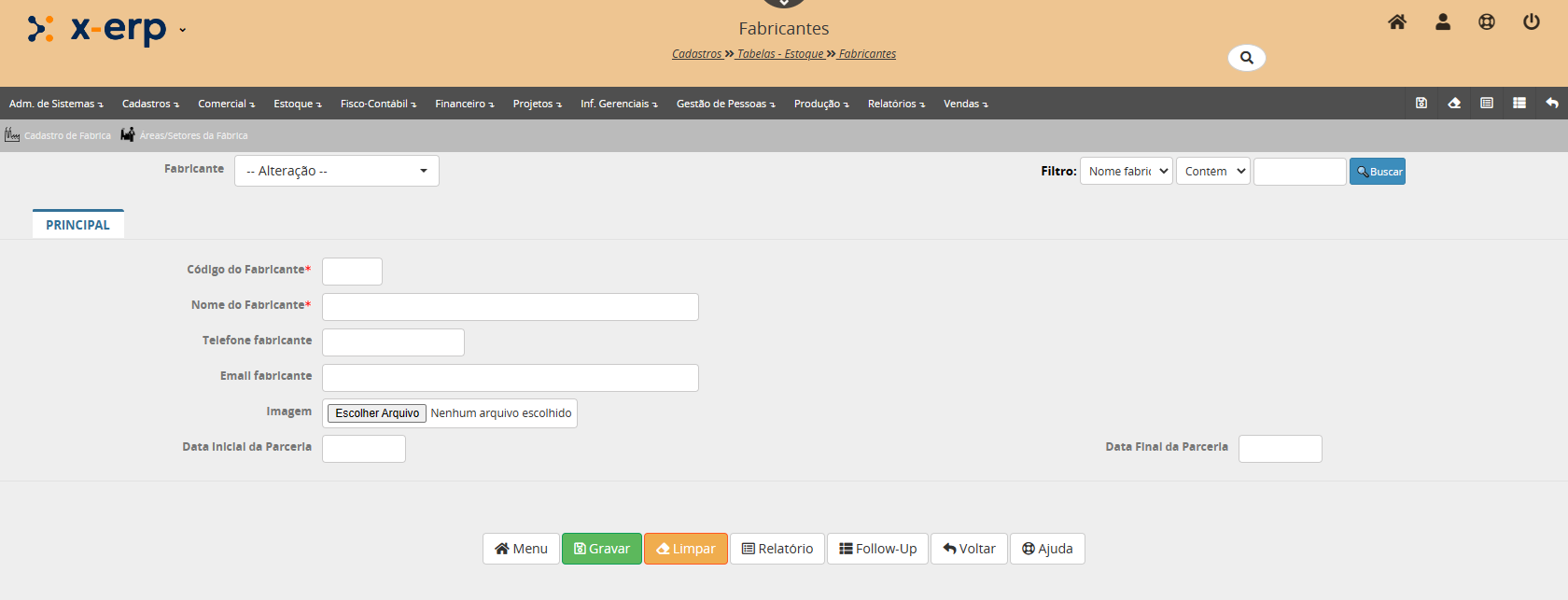The height and width of the screenshot is (600, 1568).
Task: Open the Nome fabricante filter dropdown
Action: pyautogui.click(x=1126, y=172)
